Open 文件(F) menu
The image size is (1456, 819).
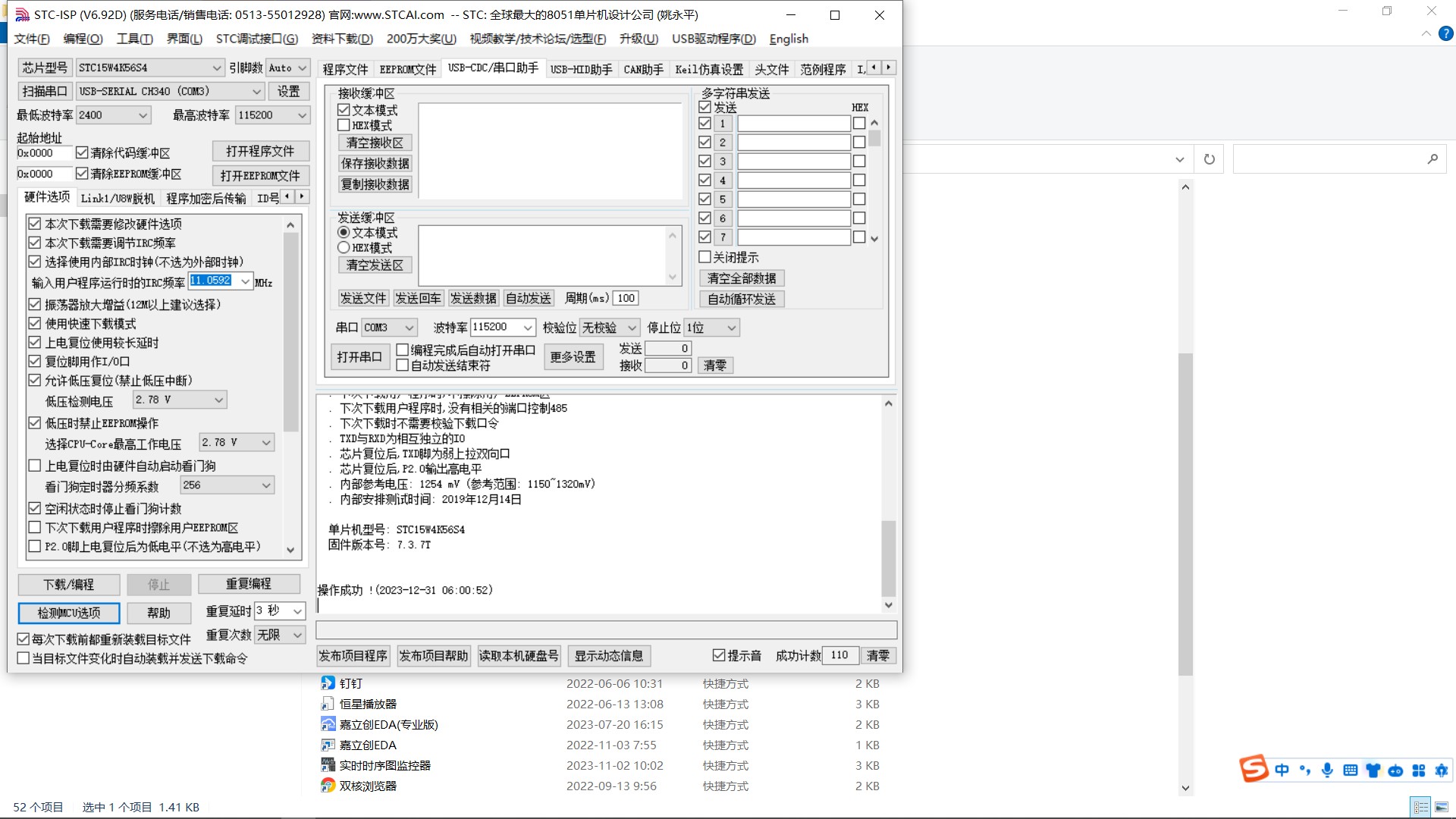point(32,39)
